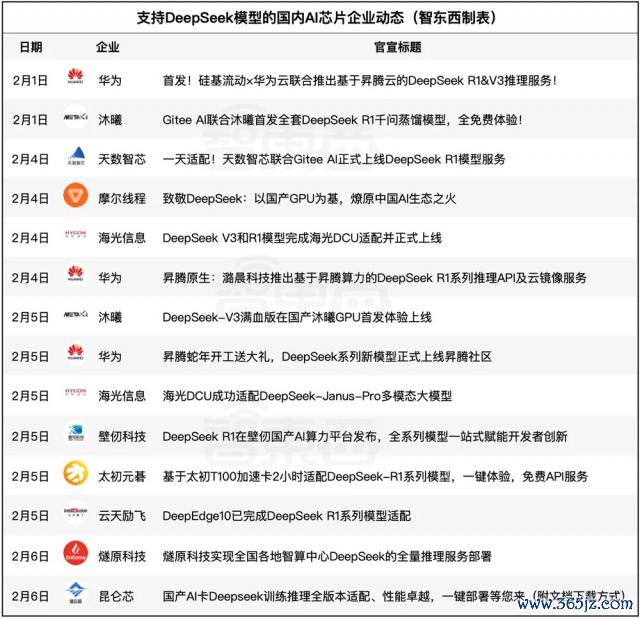Click date 2月4日 in the 摩尔线程 row
This screenshot has width=640, height=619.
30,199
